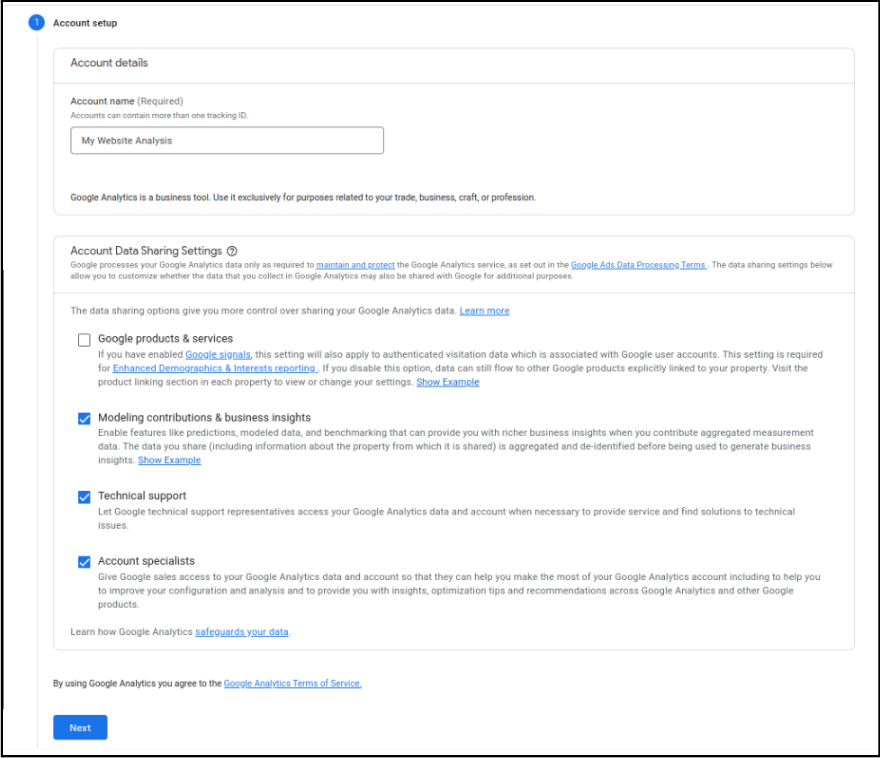Click the Learn more link
The width and height of the screenshot is (880, 758).
tap(484, 311)
